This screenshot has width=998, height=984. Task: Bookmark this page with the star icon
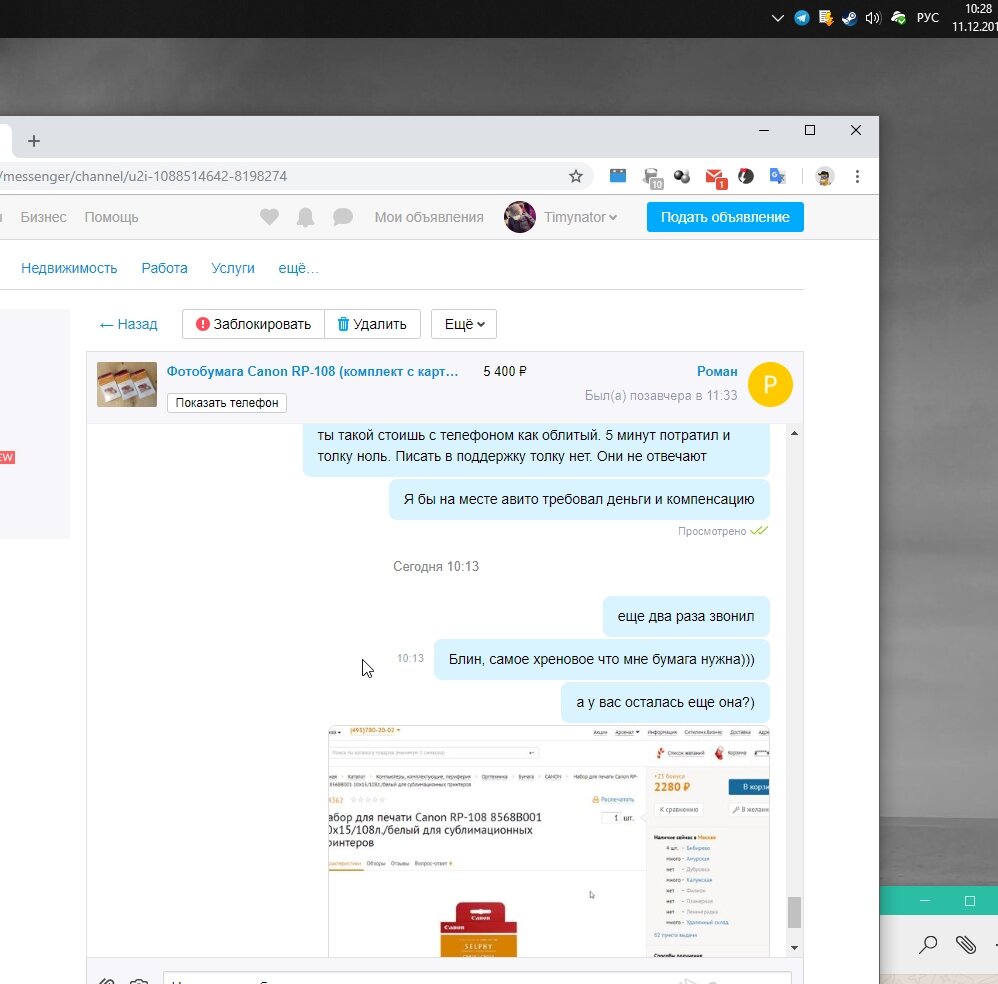(x=575, y=176)
